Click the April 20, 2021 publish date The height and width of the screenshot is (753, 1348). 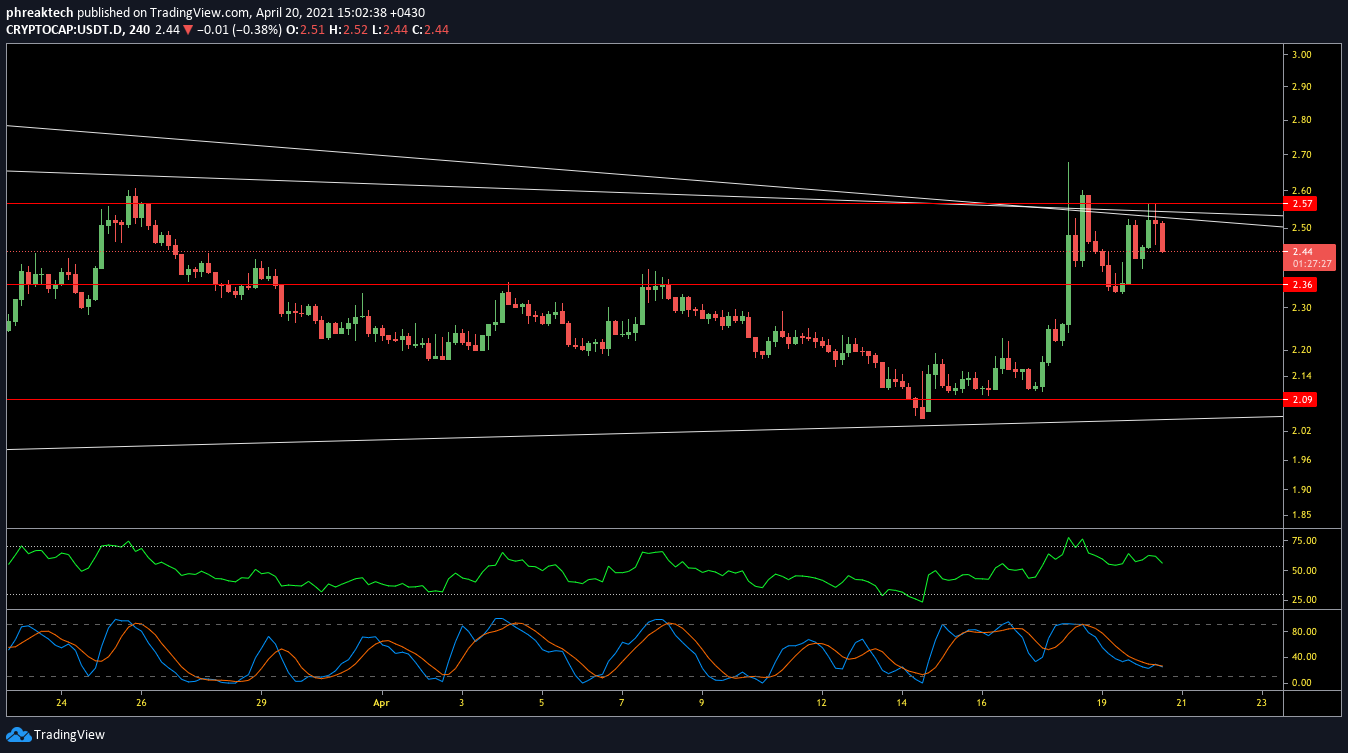295,12
